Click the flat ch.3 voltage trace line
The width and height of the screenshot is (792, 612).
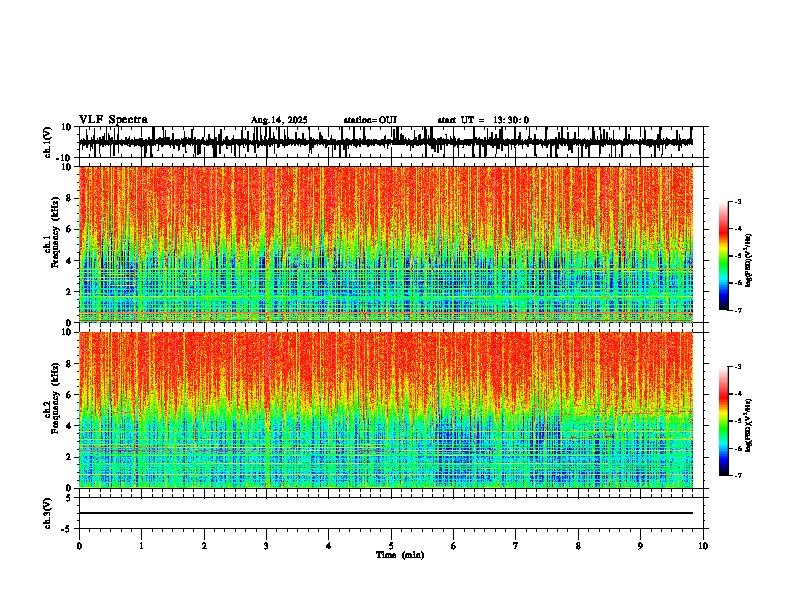coord(385,513)
